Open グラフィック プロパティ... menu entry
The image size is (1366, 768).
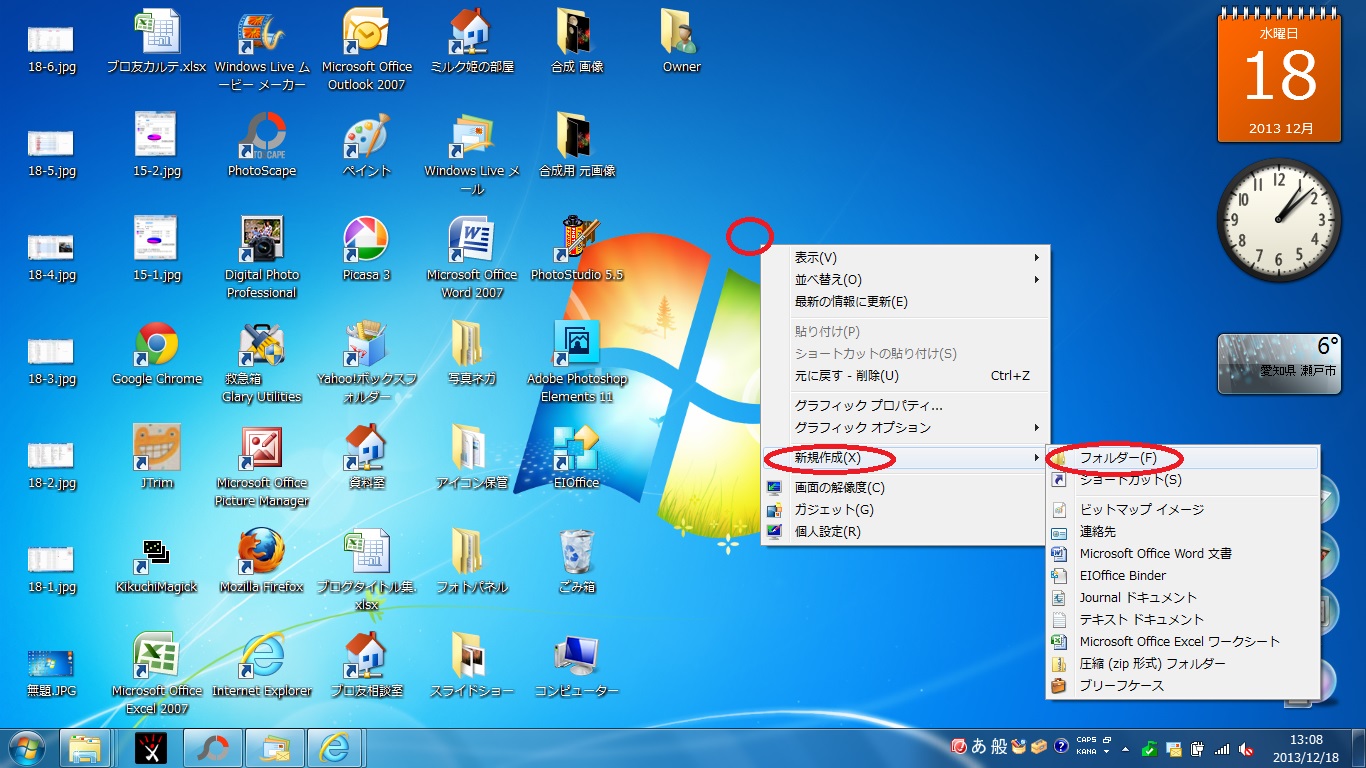(x=905, y=406)
